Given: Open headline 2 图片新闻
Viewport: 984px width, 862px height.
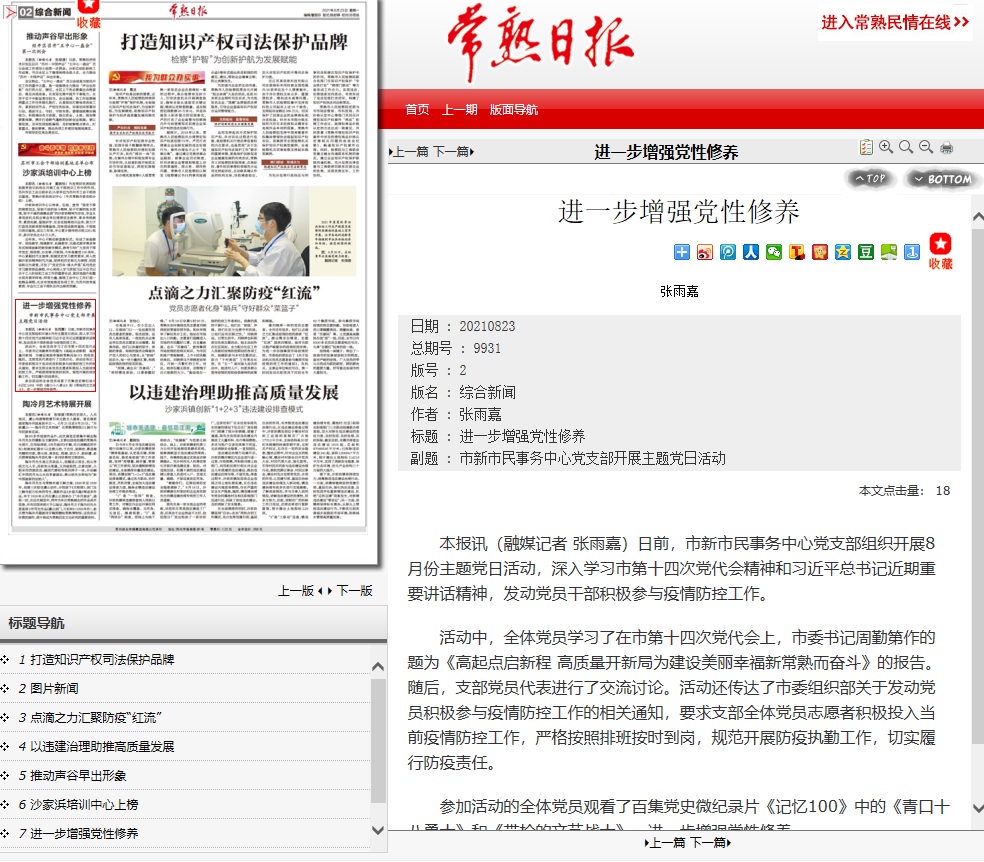Looking at the screenshot, I should (55, 688).
